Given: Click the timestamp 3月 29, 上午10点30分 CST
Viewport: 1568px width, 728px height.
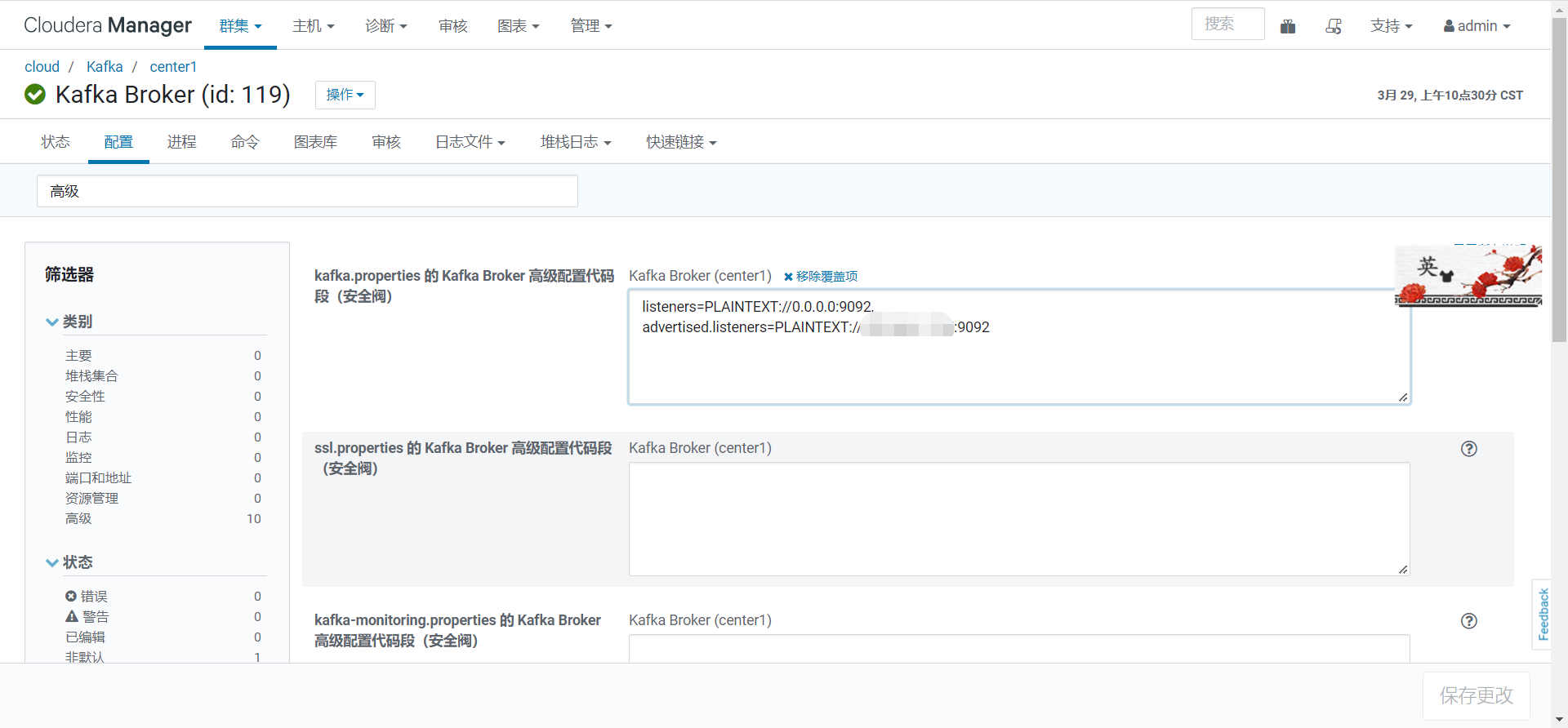Looking at the screenshot, I should tap(1450, 95).
